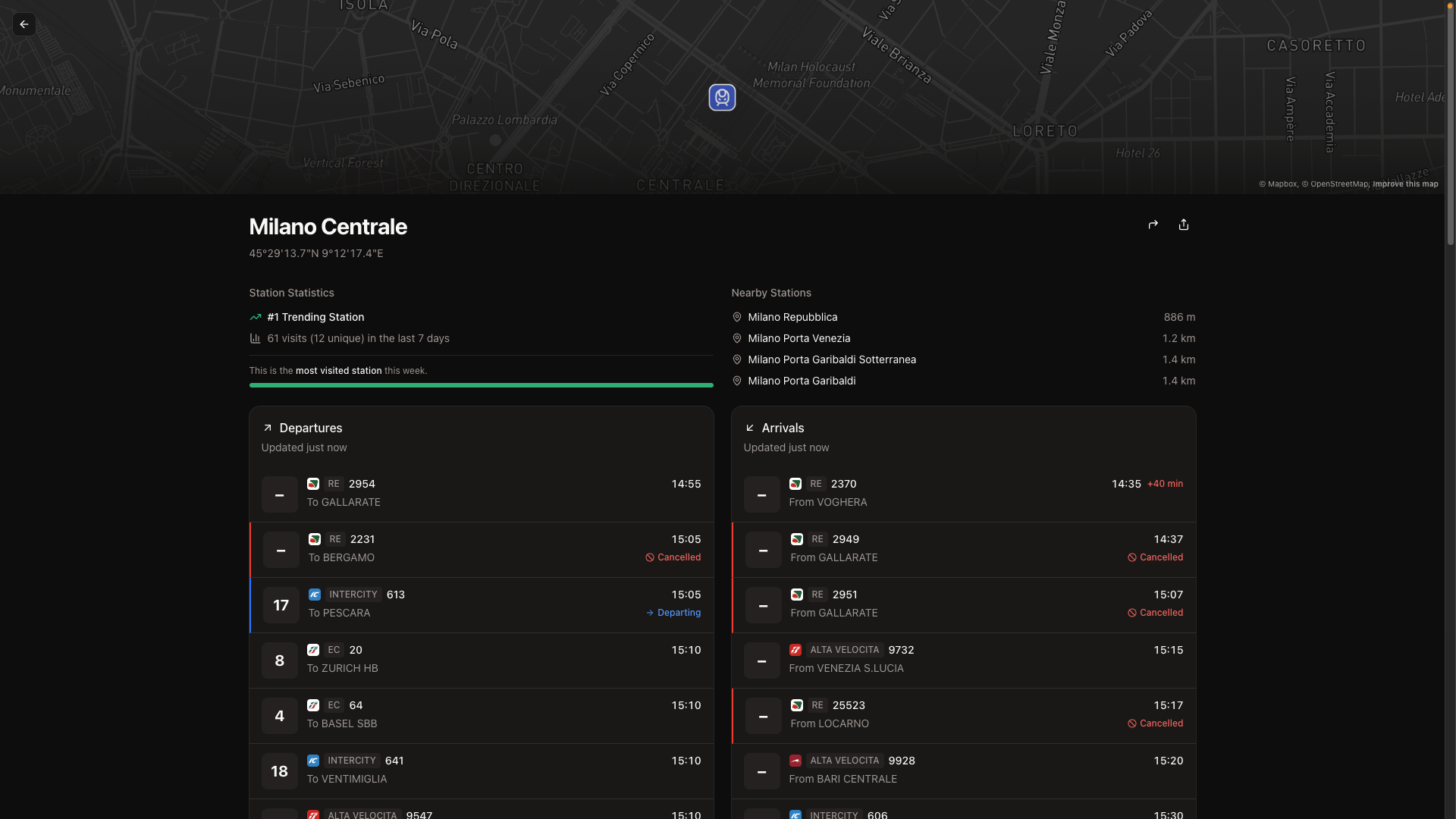Click the bar chart icon beside visit statistics

point(255,338)
